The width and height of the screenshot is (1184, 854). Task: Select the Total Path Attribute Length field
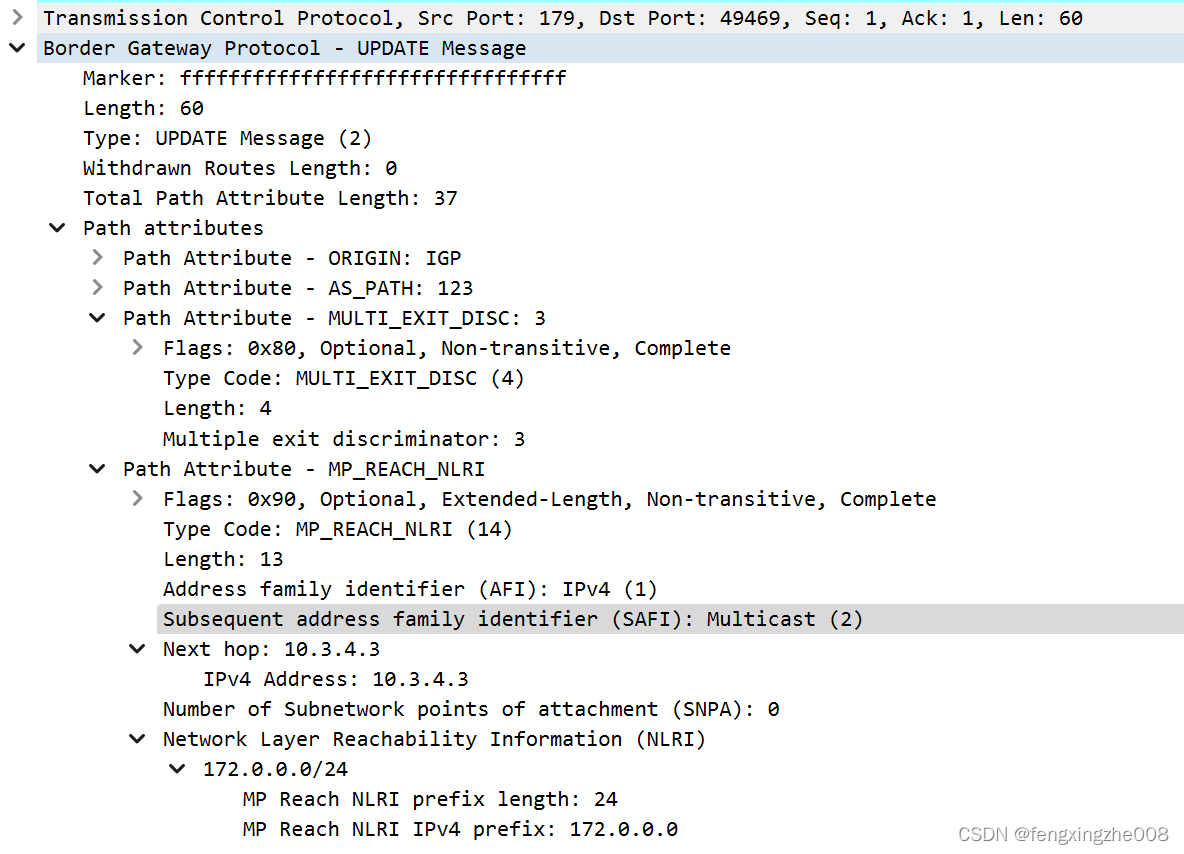pos(270,198)
